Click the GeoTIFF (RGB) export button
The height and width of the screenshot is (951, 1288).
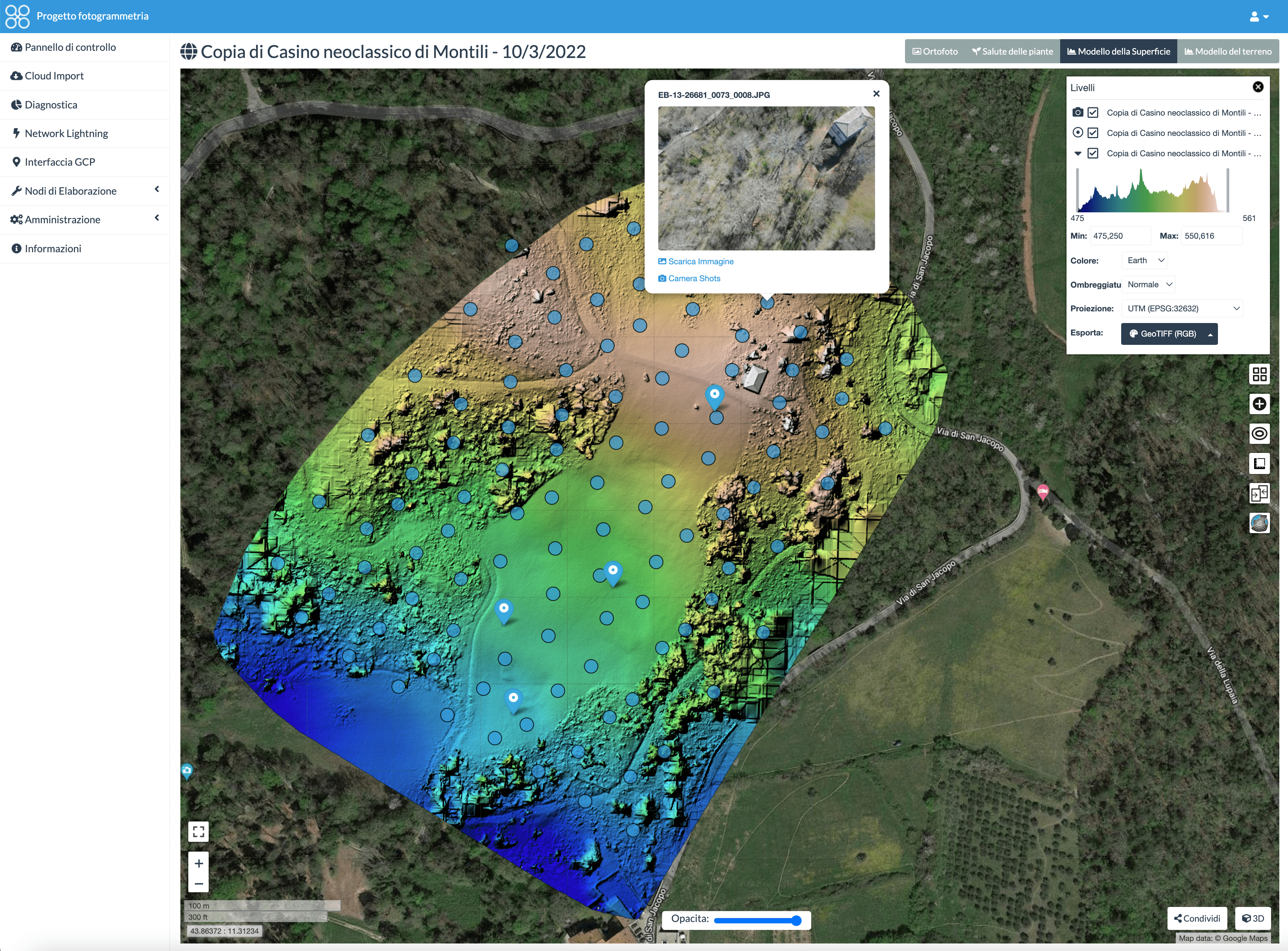pyautogui.click(x=1162, y=334)
